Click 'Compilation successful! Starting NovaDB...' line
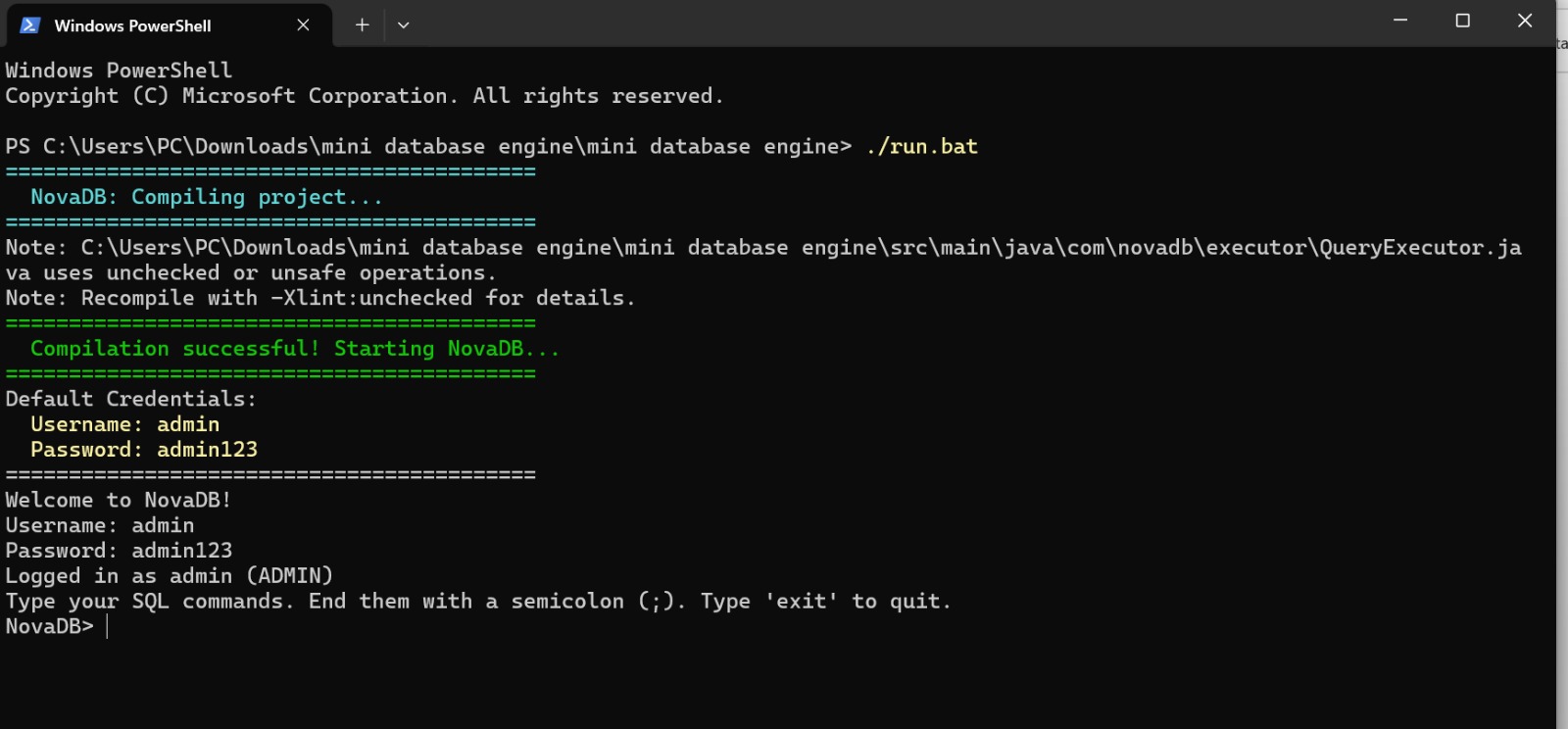This screenshot has width=1568, height=729. (294, 349)
